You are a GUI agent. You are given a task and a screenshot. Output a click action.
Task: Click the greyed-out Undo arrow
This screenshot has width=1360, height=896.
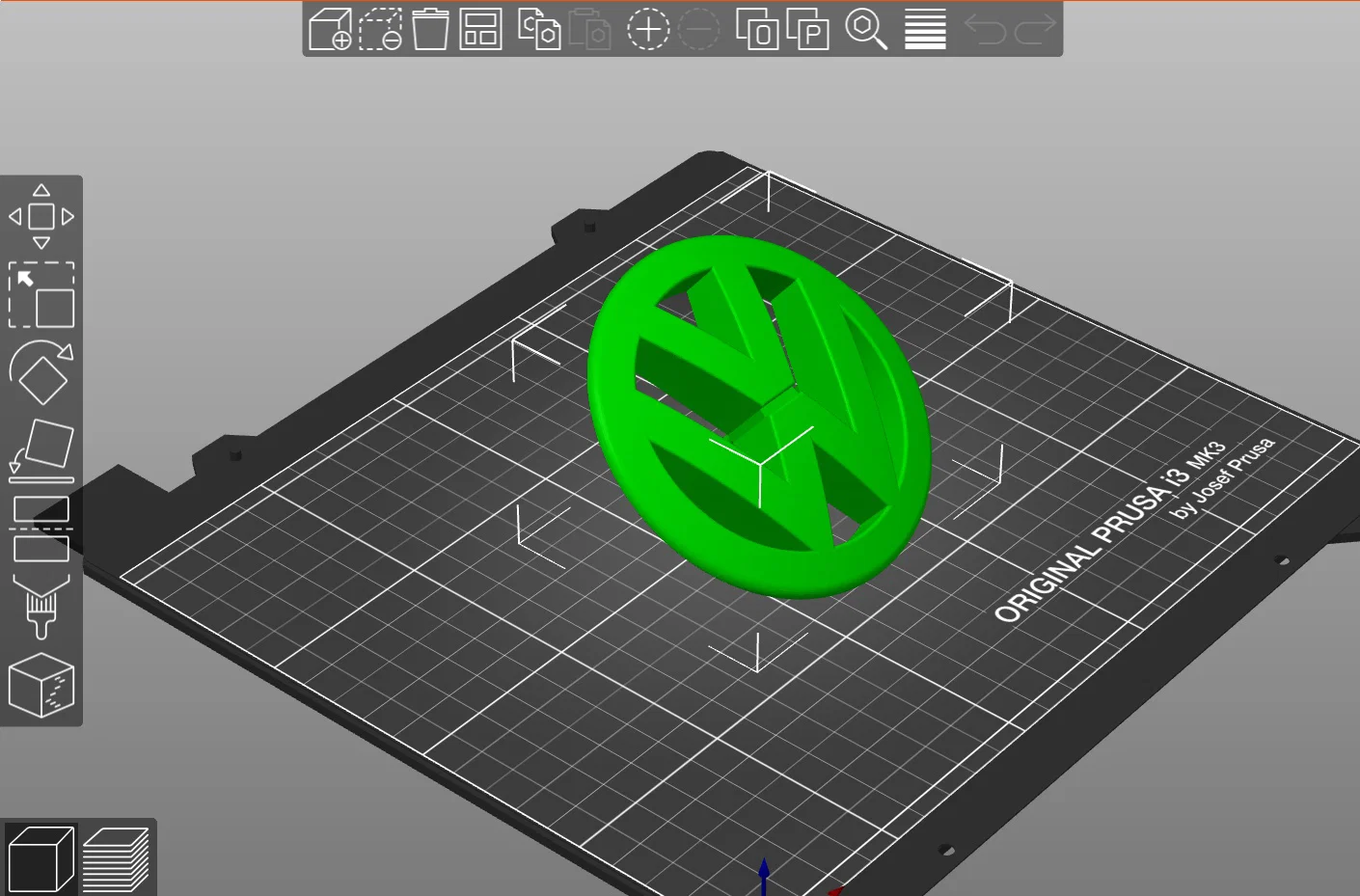tap(985, 30)
